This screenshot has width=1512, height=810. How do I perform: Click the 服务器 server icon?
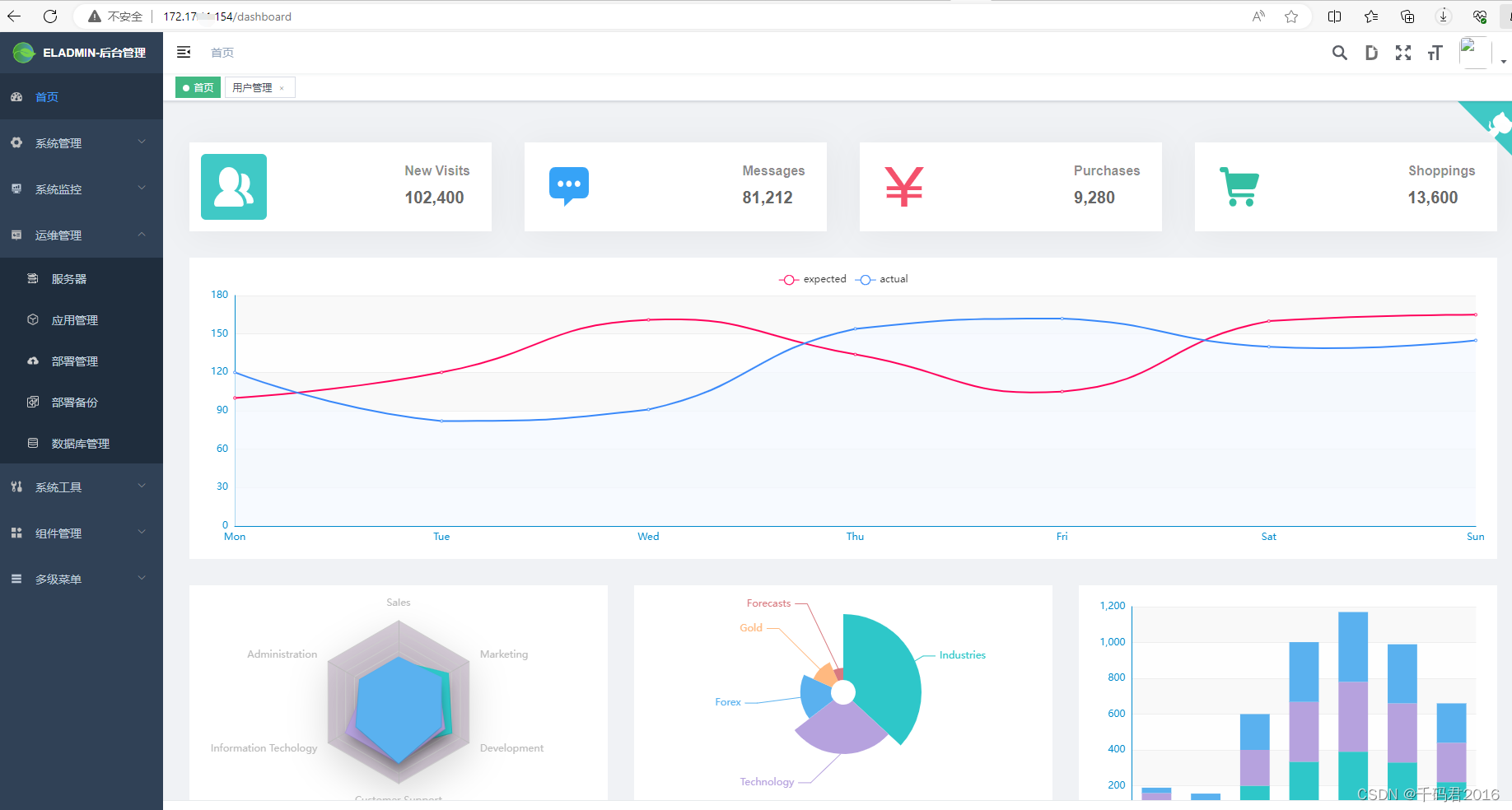pyautogui.click(x=33, y=278)
